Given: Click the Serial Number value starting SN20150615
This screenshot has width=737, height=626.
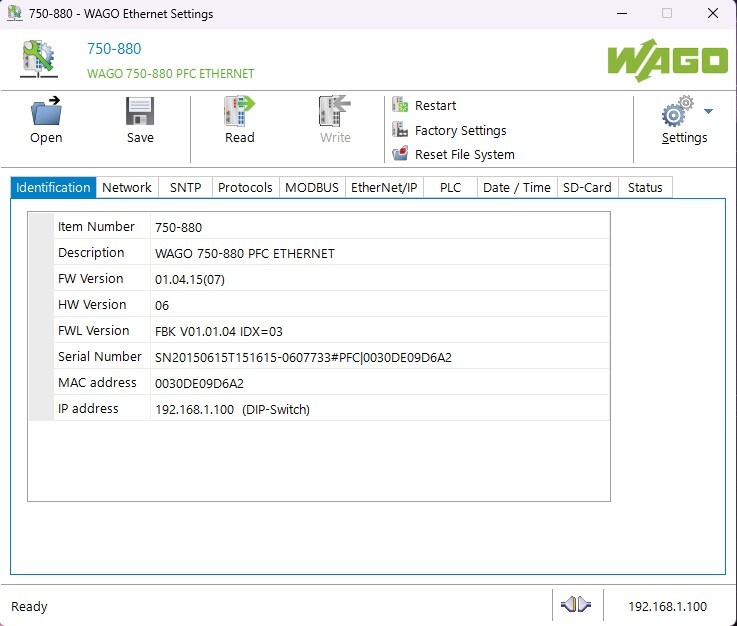Looking at the screenshot, I should [303, 358].
